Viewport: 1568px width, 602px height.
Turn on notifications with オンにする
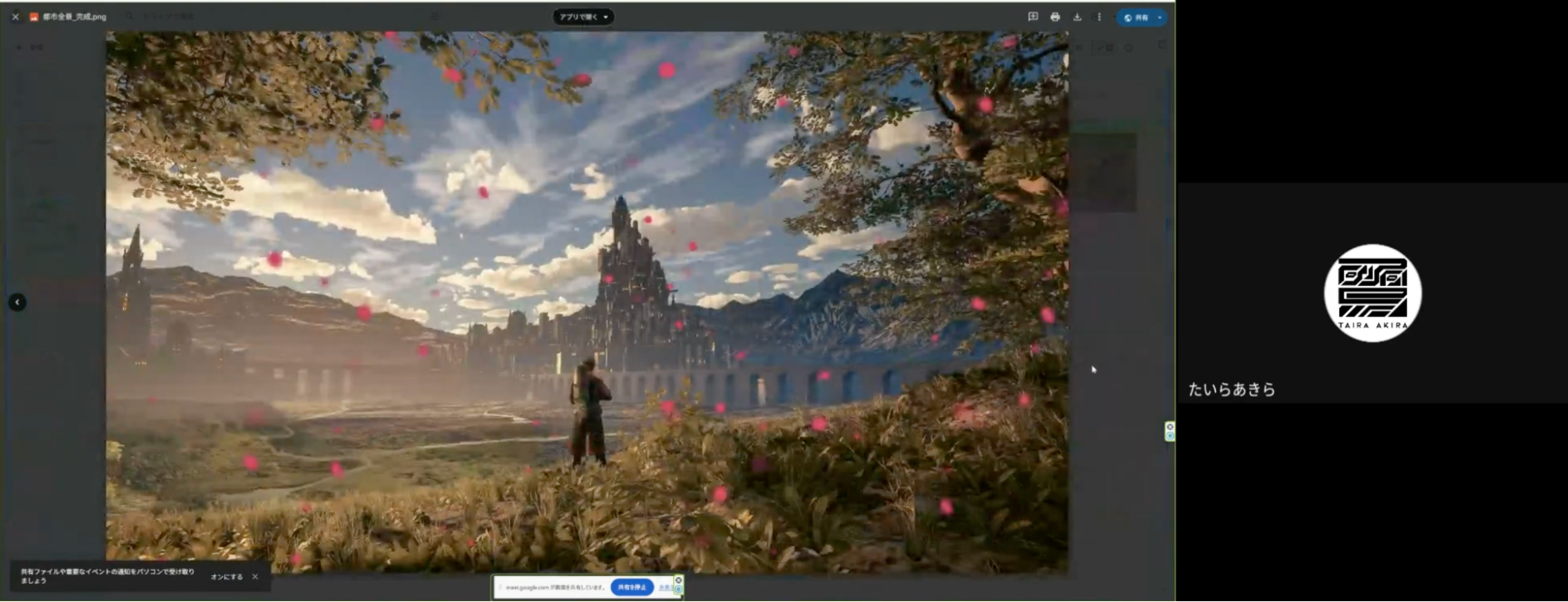click(227, 577)
